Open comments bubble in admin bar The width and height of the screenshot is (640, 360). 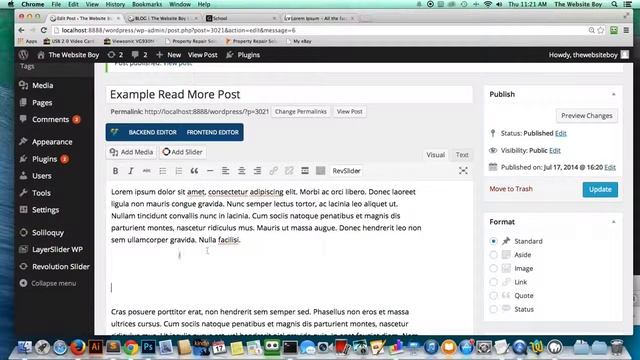[x=139, y=55]
